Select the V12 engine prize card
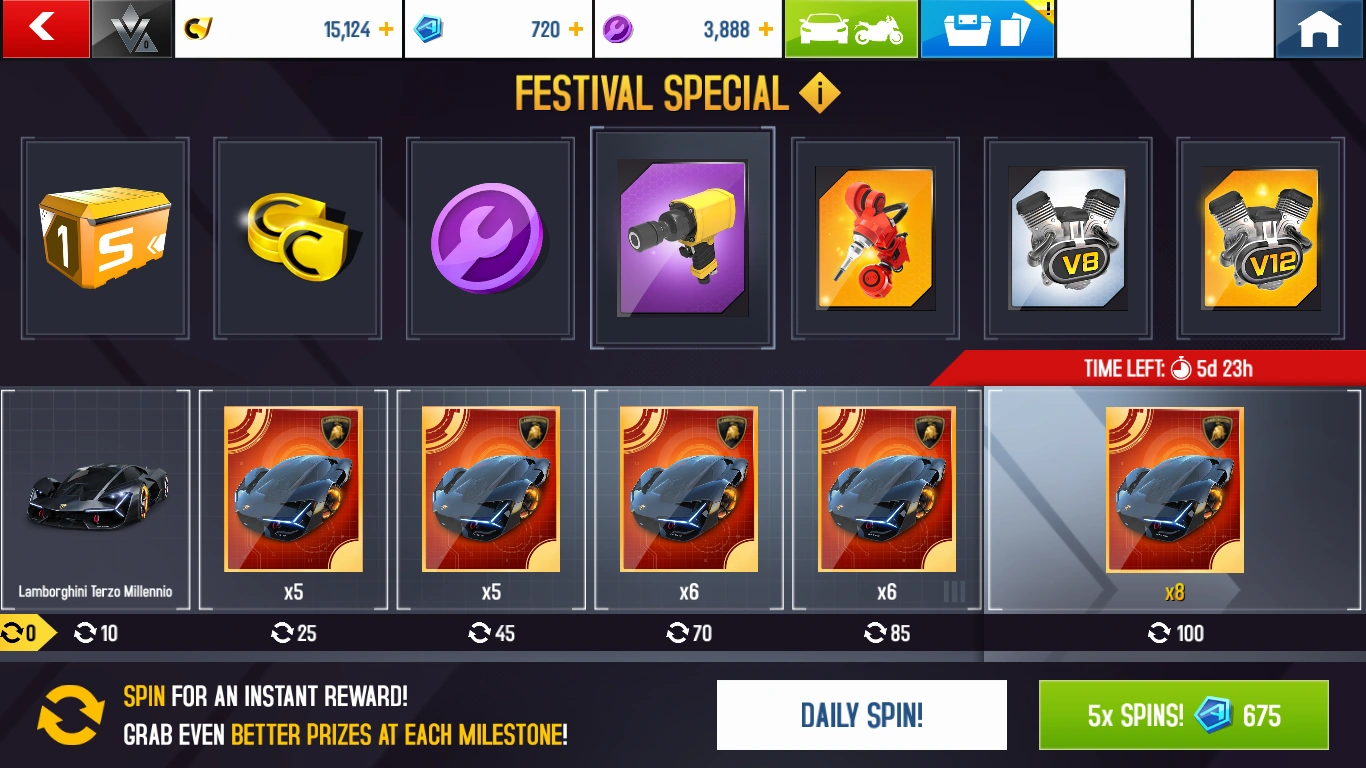 [1260, 238]
